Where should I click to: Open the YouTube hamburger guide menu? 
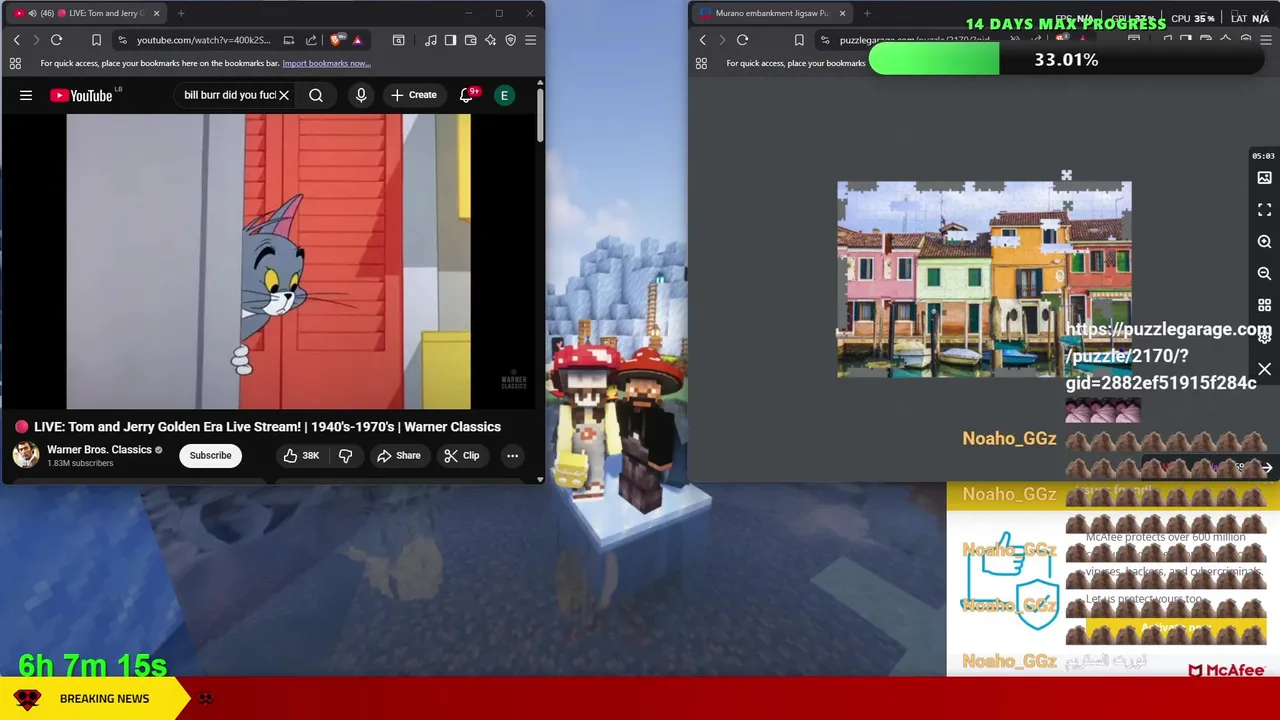(26, 95)
